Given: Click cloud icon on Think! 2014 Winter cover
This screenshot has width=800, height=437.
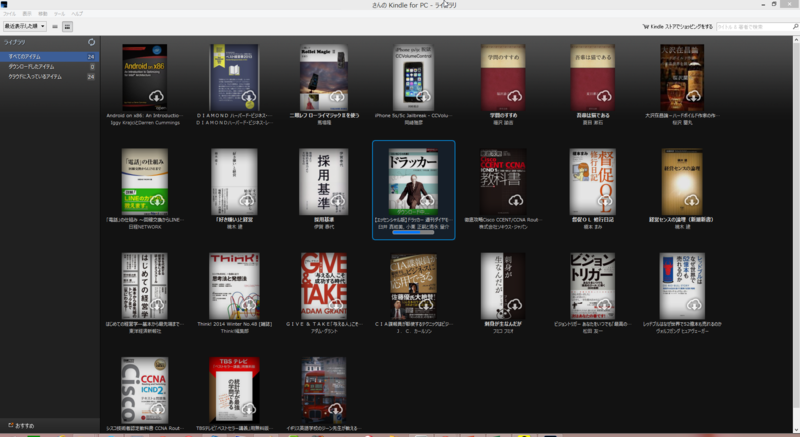Looking at the screenshot, I should (x=248, y=305).
